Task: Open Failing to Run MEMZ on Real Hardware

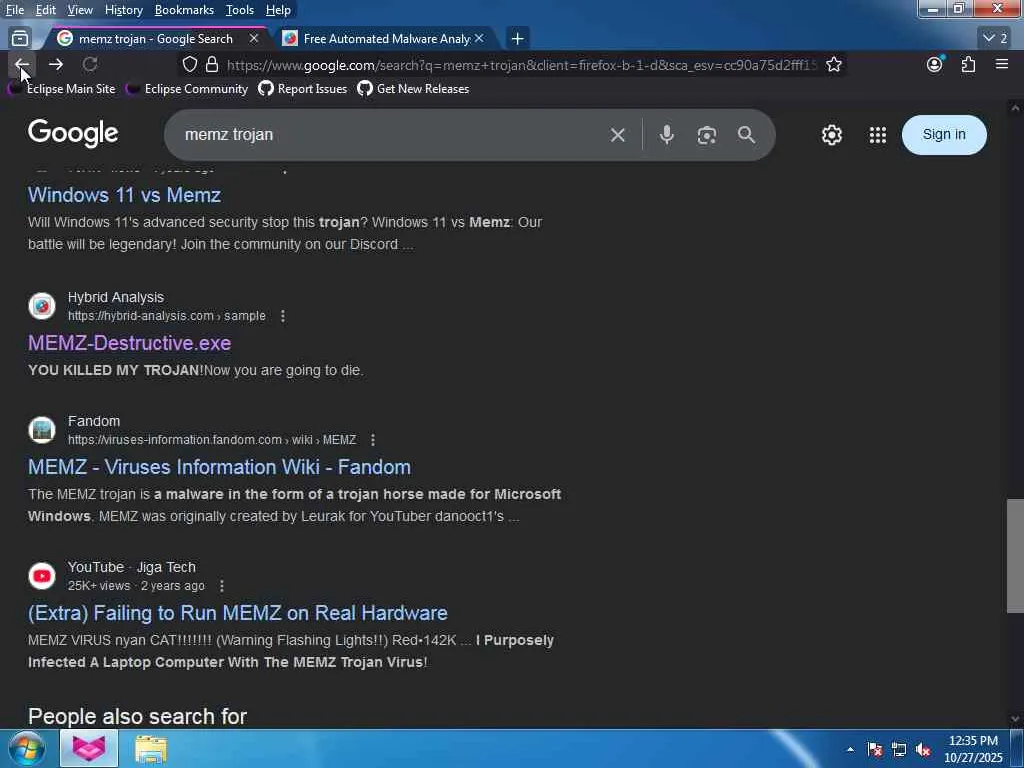Action: (x=238, y=613)
